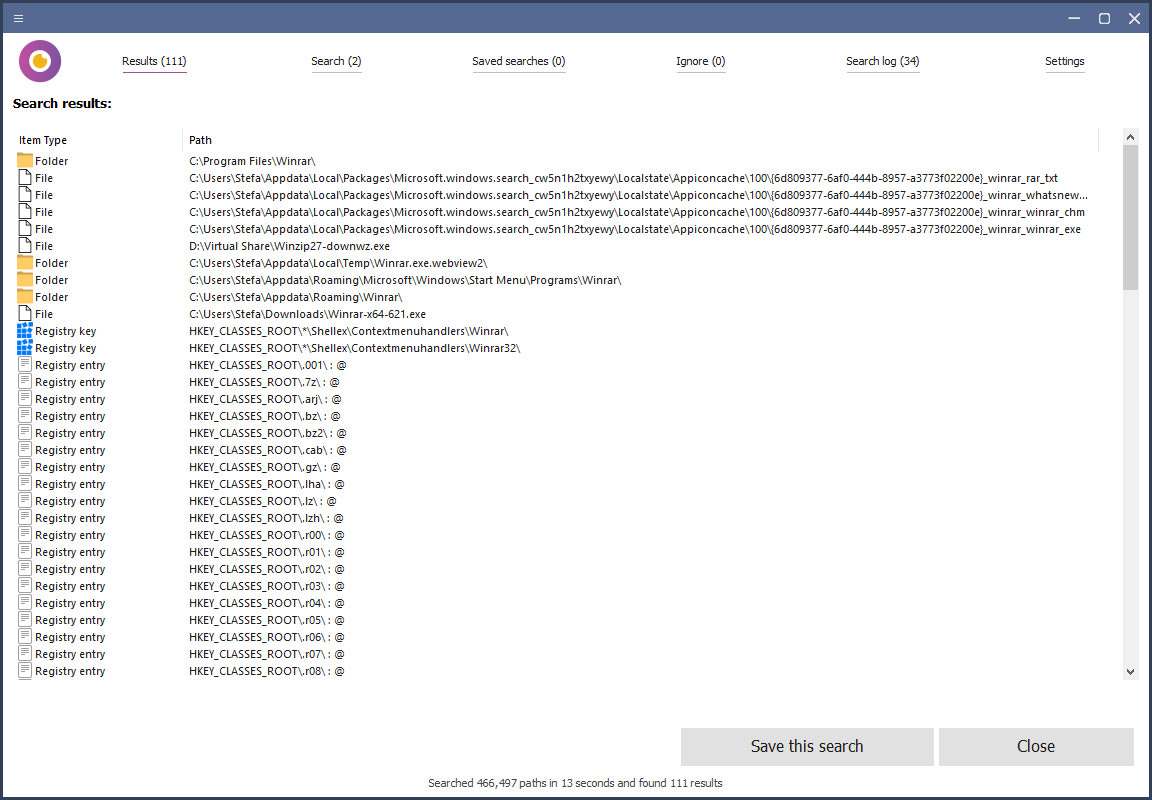Click the Save this search button

(807, 746)
